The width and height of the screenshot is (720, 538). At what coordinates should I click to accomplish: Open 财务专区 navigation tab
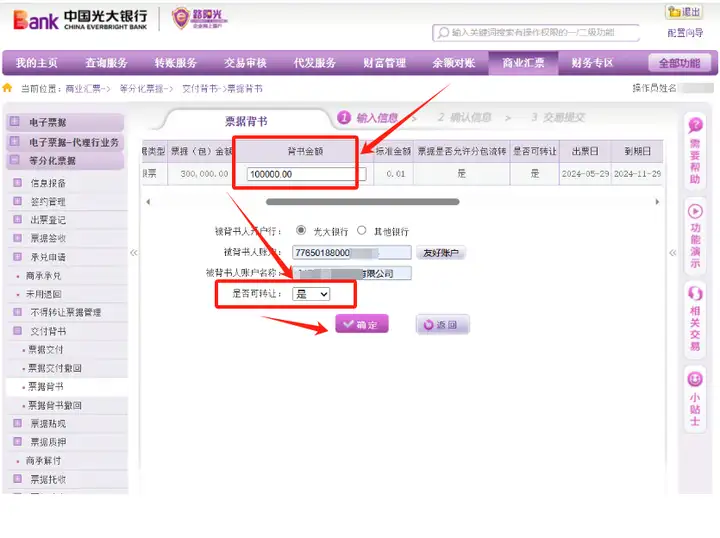click(x=592, y=63)
